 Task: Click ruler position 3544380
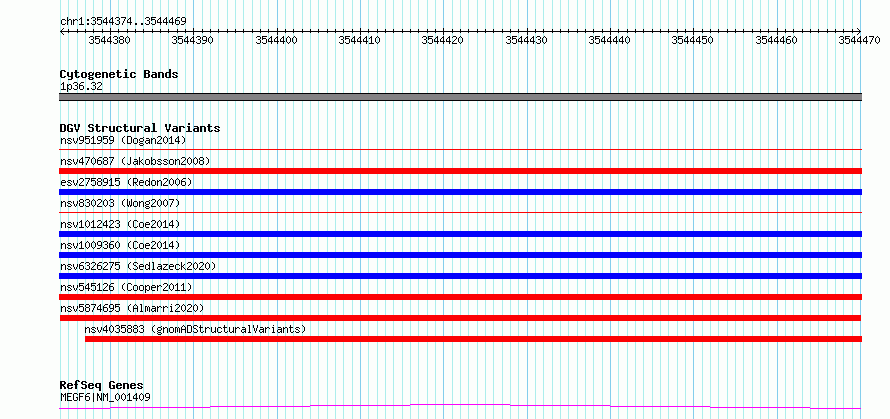click(110, 40)
